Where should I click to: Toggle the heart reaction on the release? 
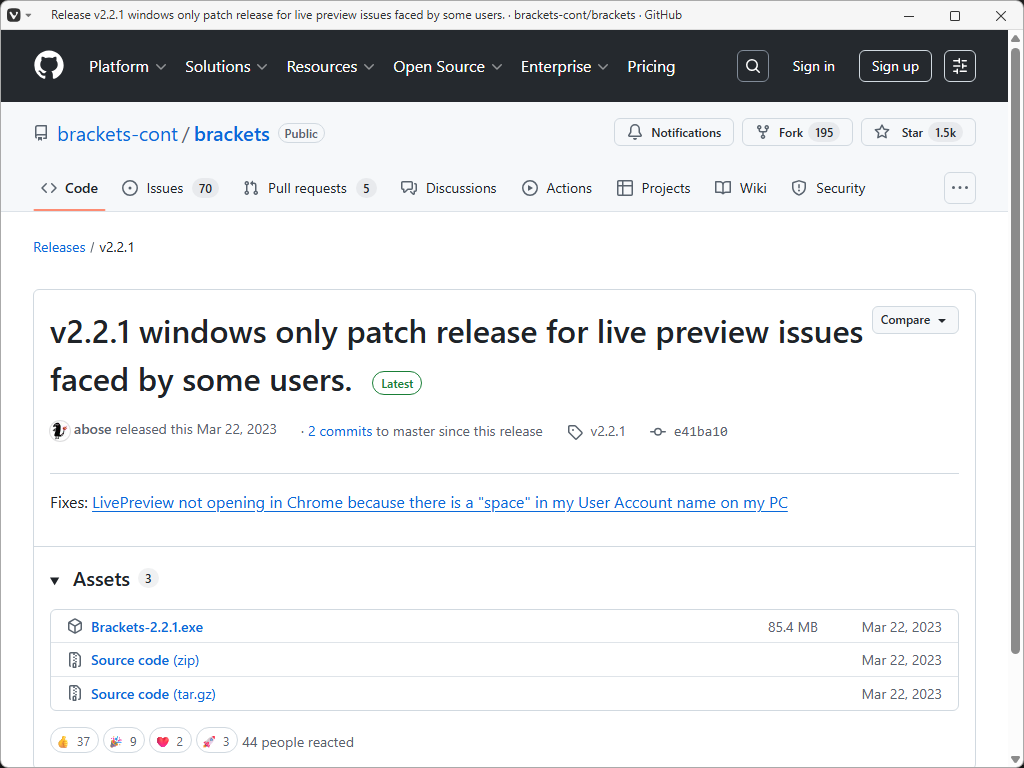point(170,740)
